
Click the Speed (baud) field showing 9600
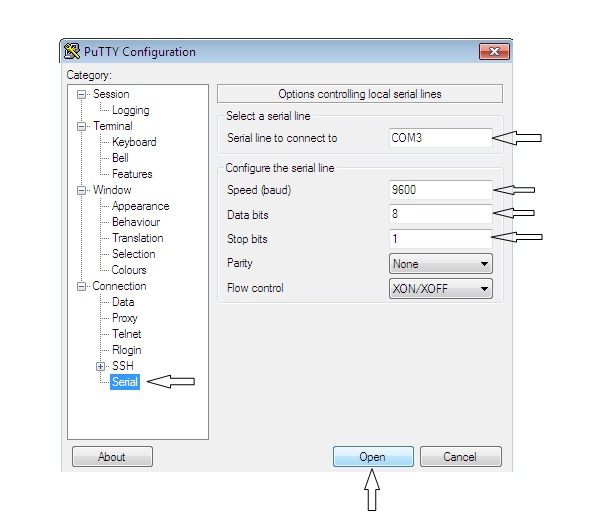(441, 190)
